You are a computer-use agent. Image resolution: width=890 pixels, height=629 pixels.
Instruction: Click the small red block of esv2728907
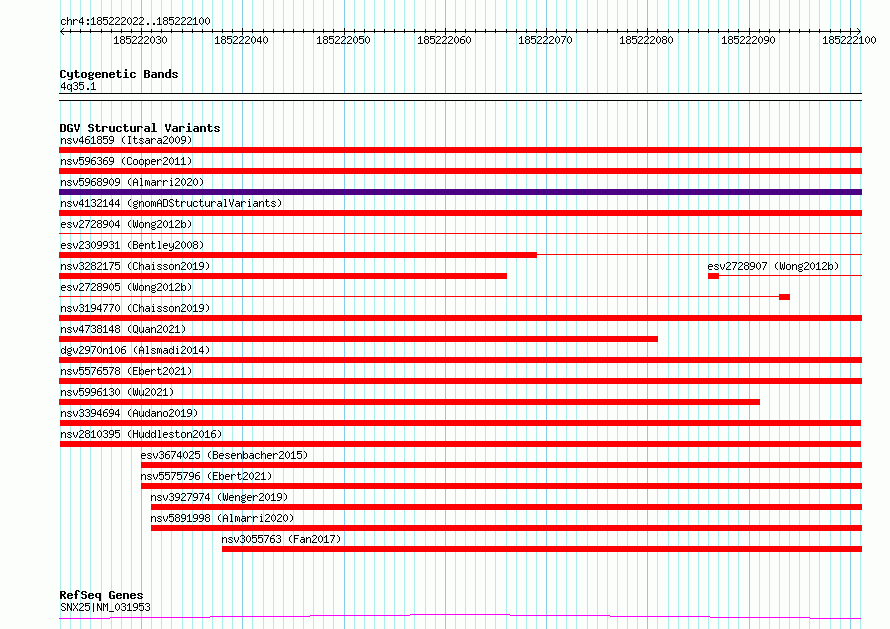pyautogui.click(x=713, y=276)
